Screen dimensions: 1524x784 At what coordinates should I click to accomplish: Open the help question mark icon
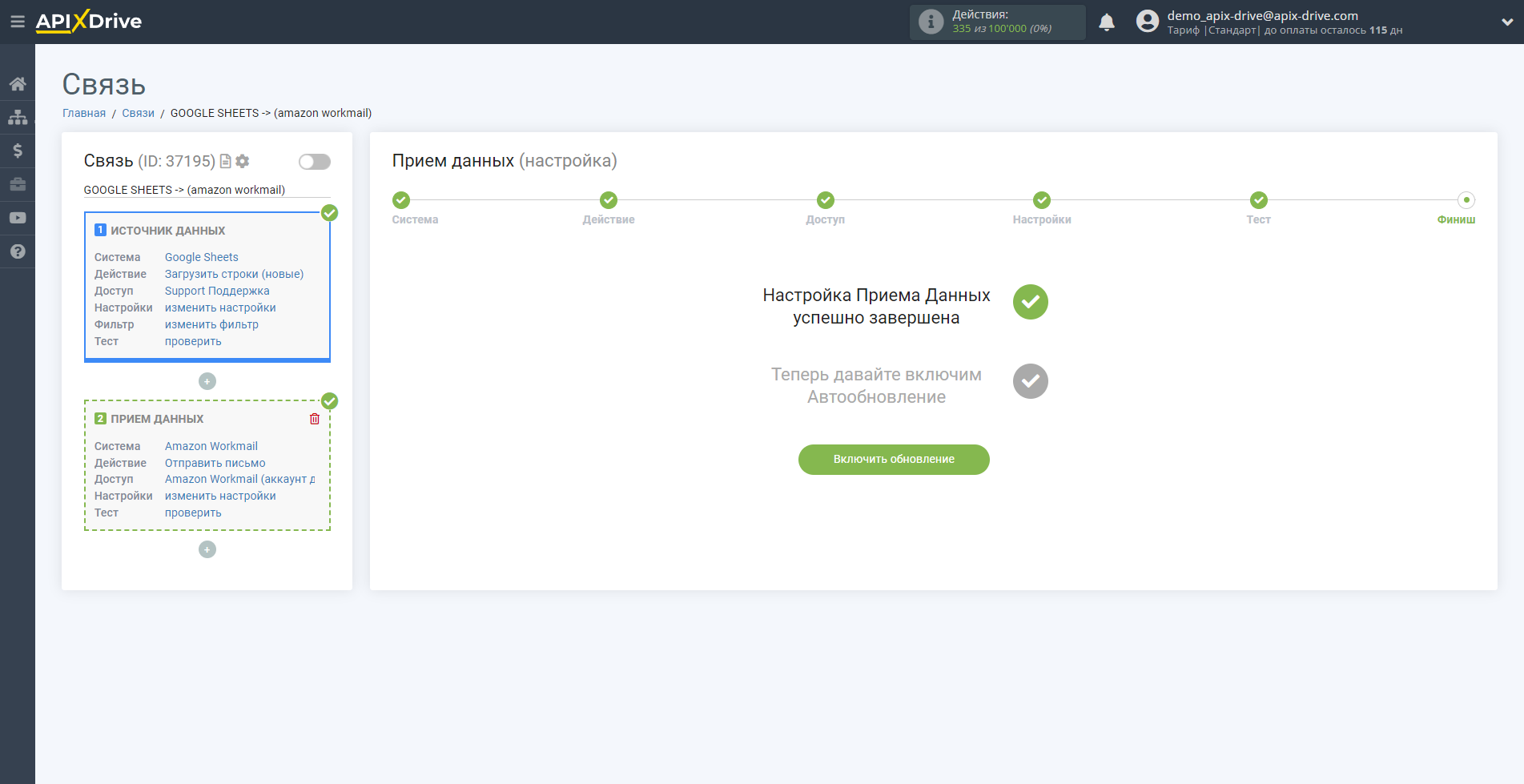click(x=18, y=251)
